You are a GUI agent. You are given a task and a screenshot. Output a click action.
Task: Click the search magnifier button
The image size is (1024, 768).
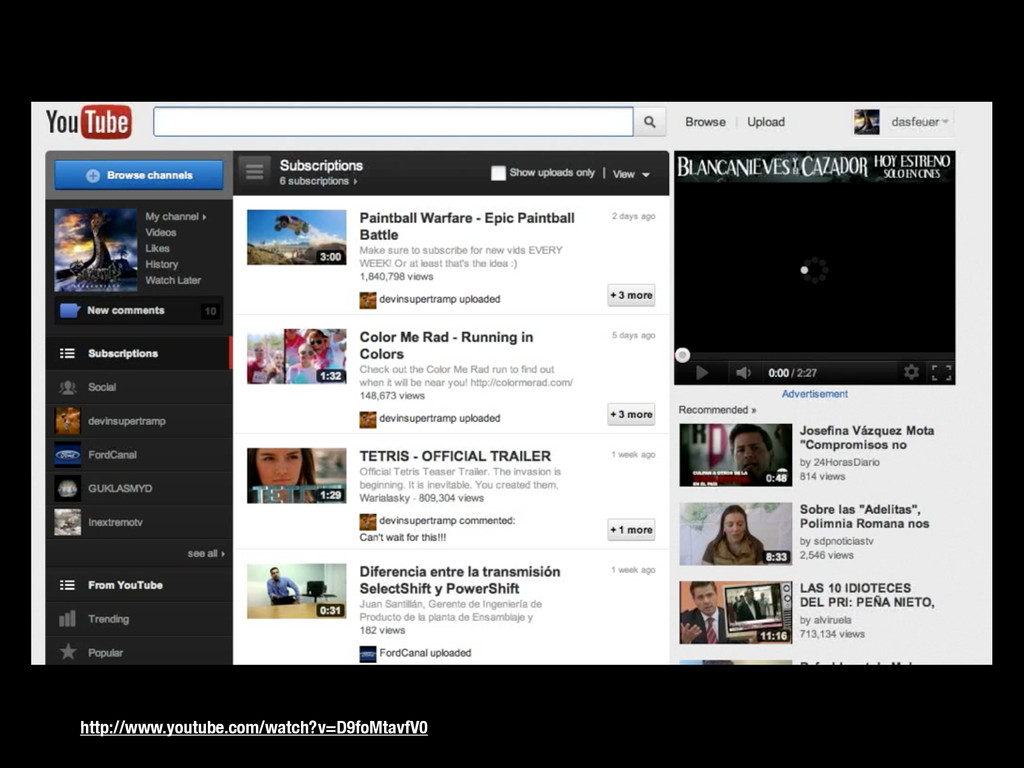pos(650,122)
